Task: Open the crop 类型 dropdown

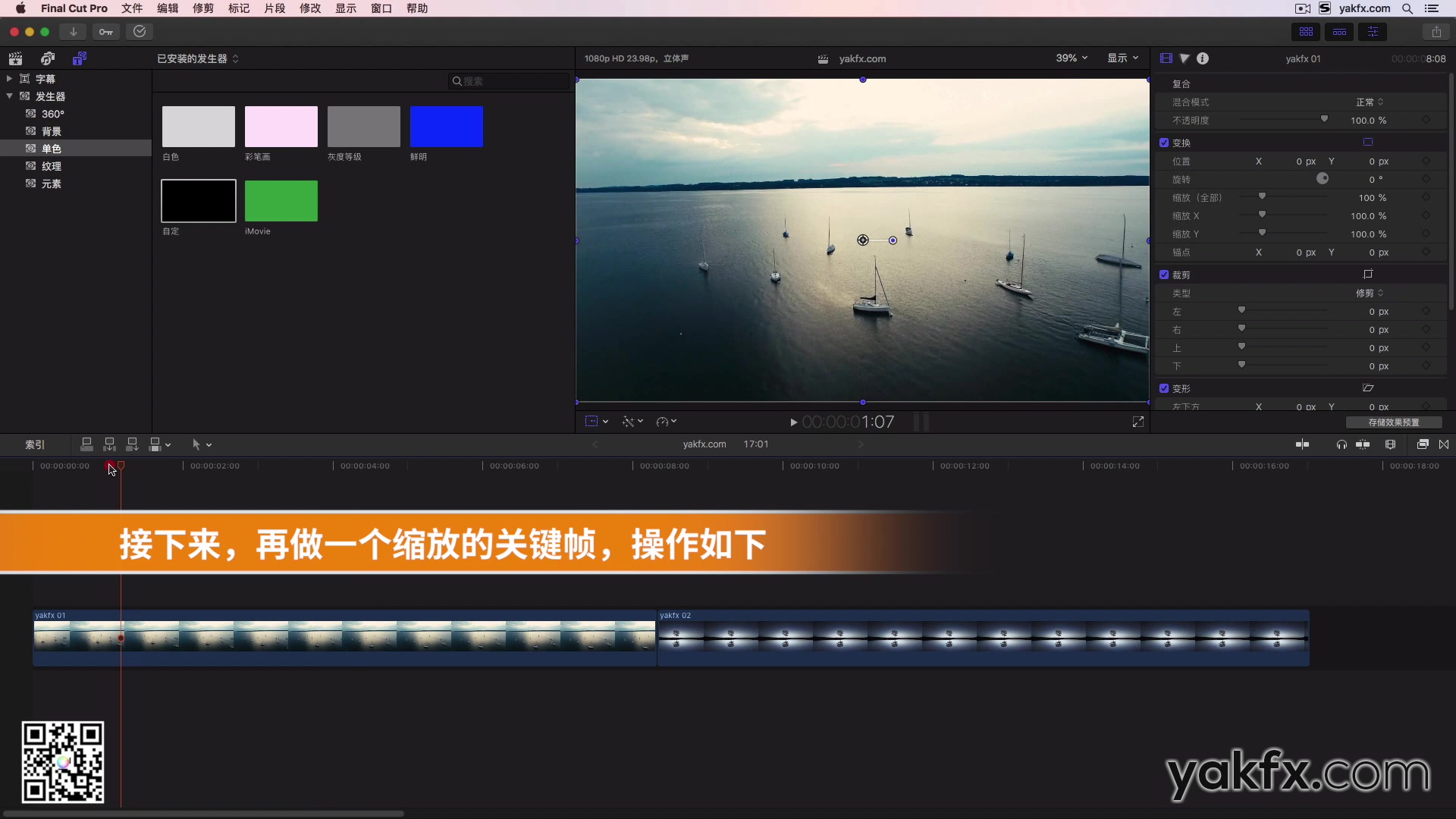Action: [1370, 293]
